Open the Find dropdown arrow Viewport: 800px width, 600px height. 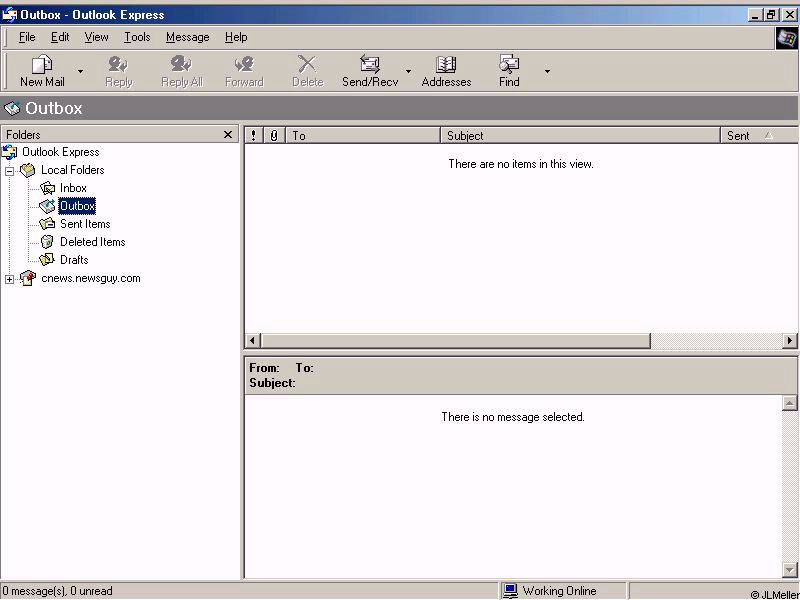547,72
